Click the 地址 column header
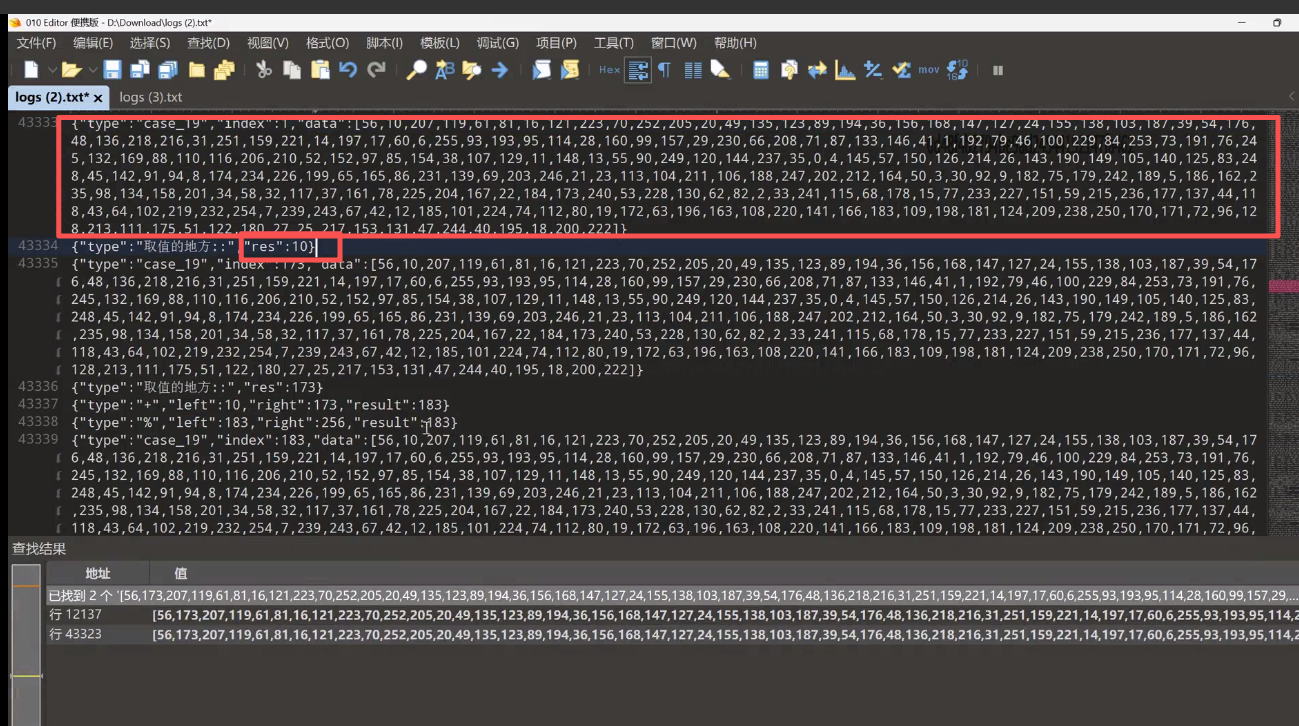This screenshot has width=1299, height=726. point(98,573)
